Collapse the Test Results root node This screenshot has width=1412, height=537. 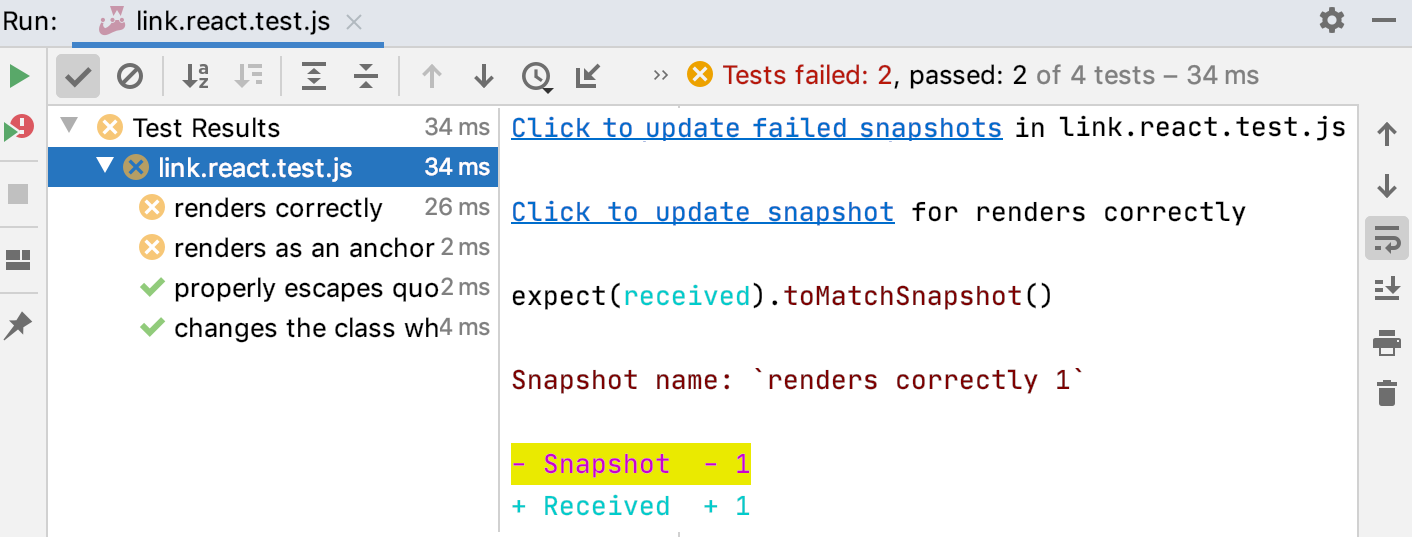click(x=69, y=127)
